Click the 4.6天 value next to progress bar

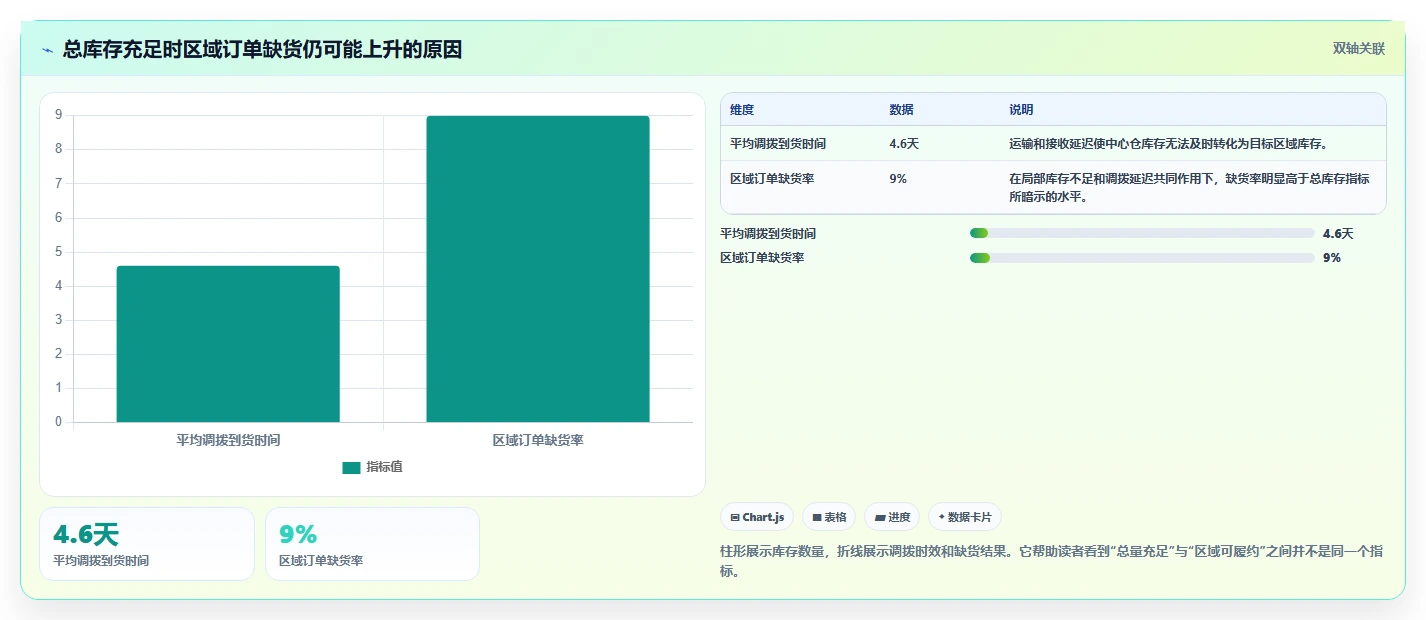coord(1338,234)
